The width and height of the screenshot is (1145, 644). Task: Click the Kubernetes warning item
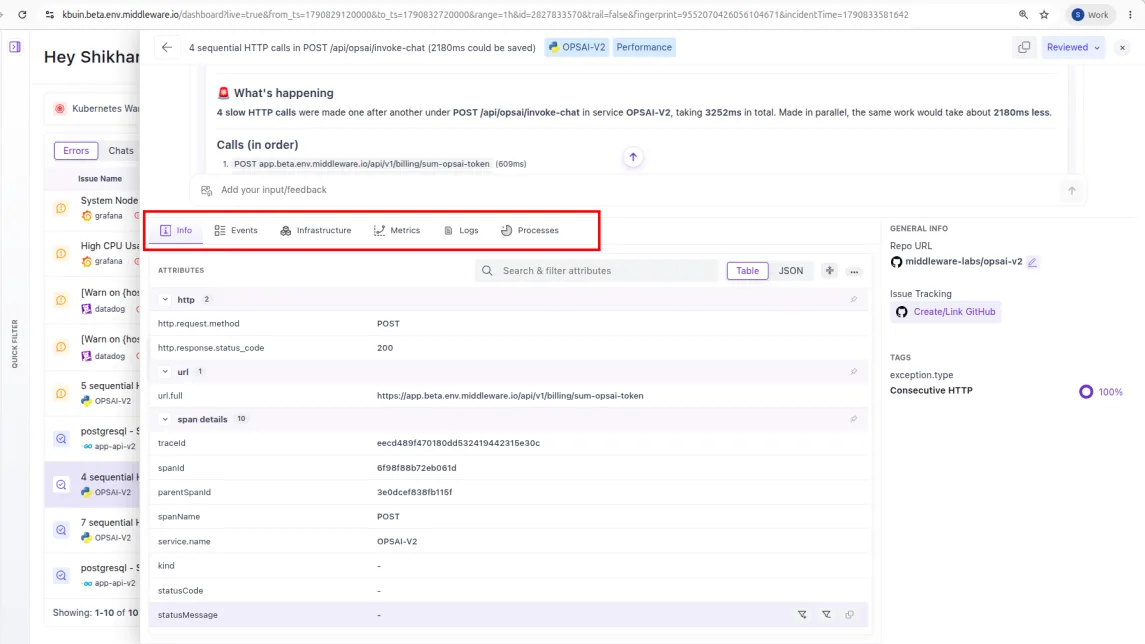[93, 109]
